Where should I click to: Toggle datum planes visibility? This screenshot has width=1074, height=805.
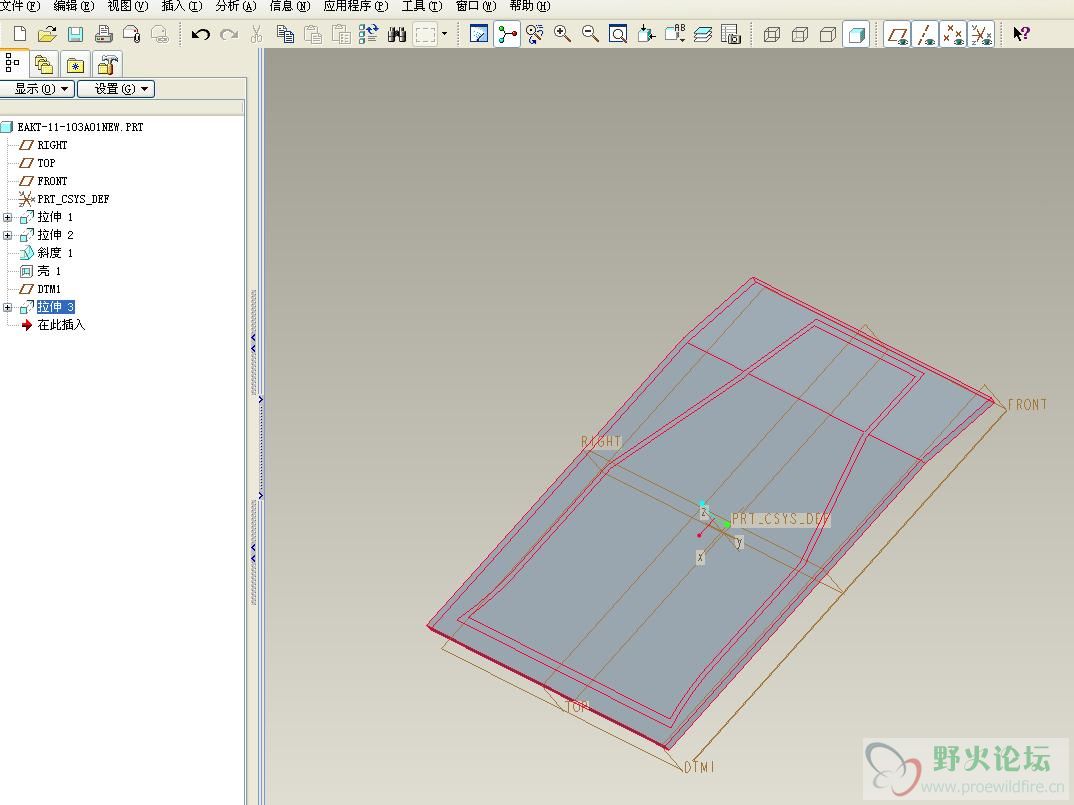897,34
